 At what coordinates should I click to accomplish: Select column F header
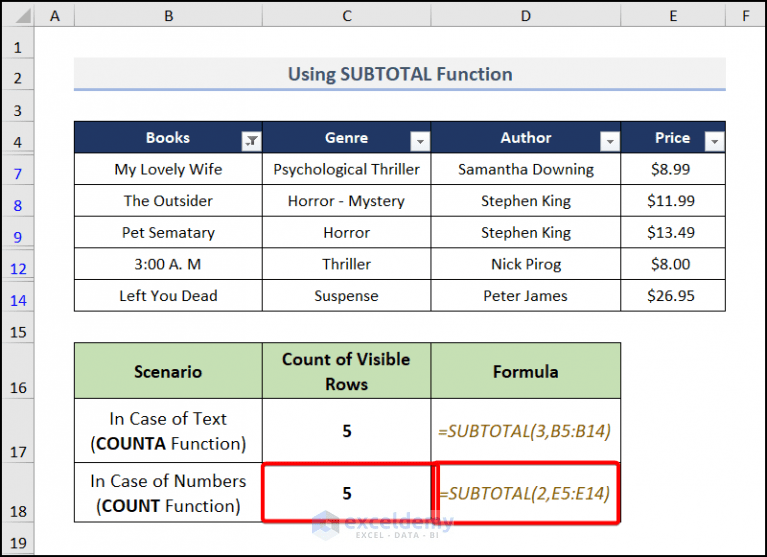(745, 16)
